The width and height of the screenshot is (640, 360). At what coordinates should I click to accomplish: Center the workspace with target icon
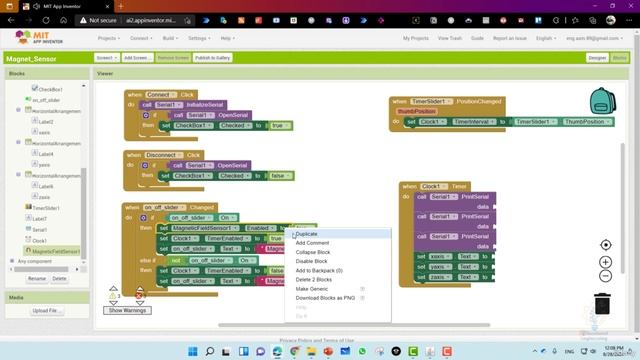pos(606,245)
